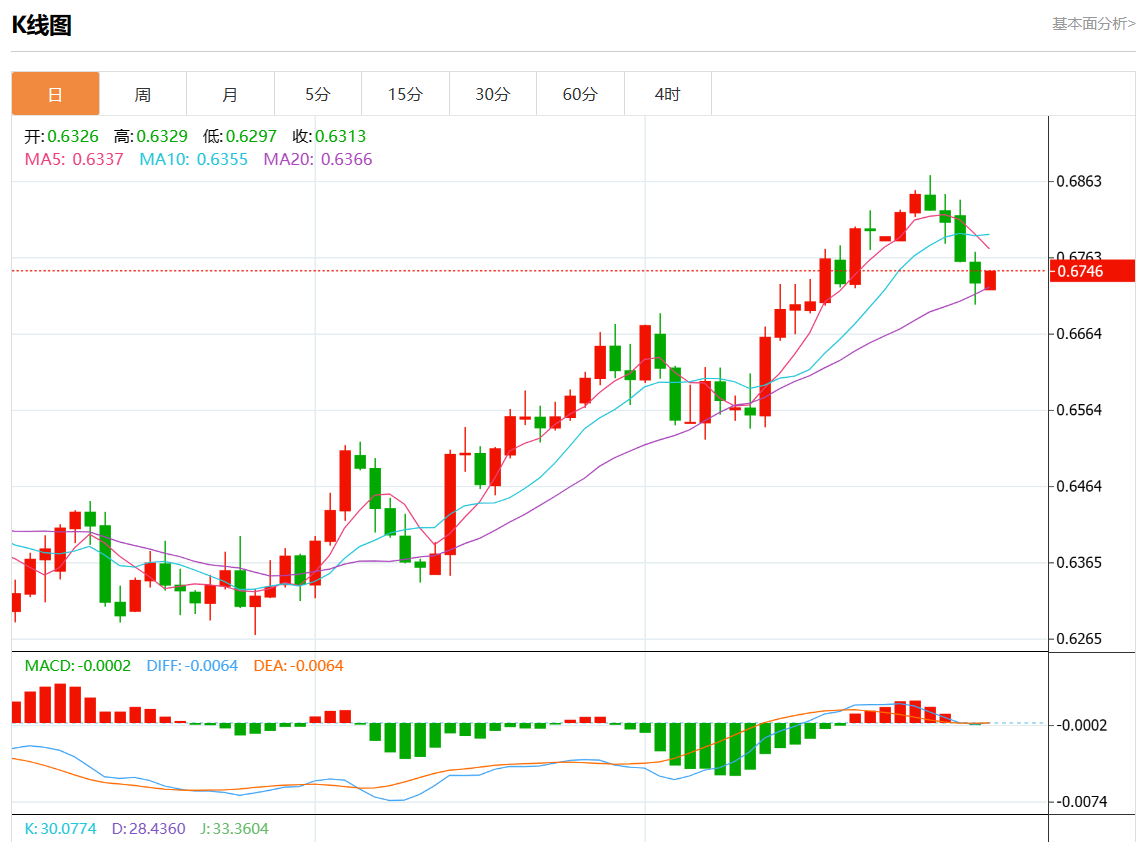Click the red 0.6746 current price tag

coord(1092,271)
